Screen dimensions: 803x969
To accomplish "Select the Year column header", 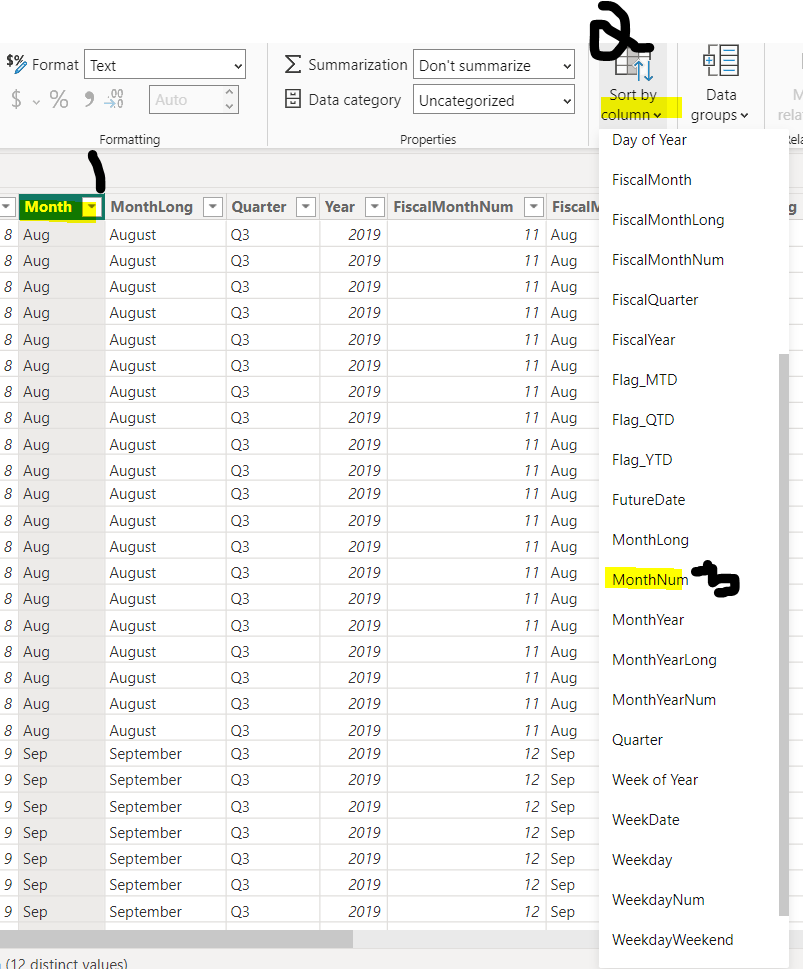I will [x=340, y=207].
